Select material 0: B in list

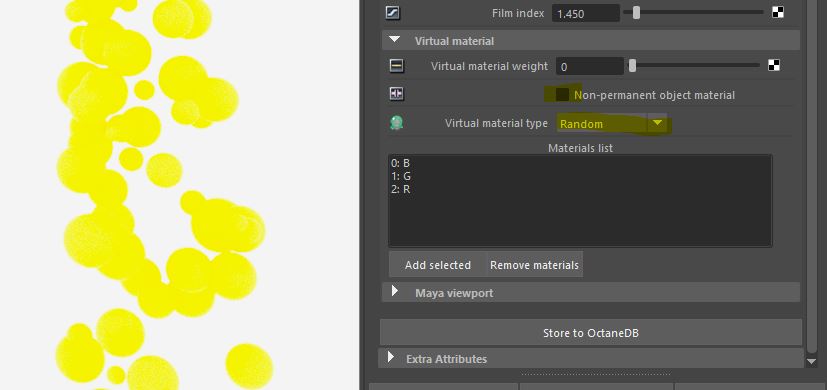(x=400, y=164)
